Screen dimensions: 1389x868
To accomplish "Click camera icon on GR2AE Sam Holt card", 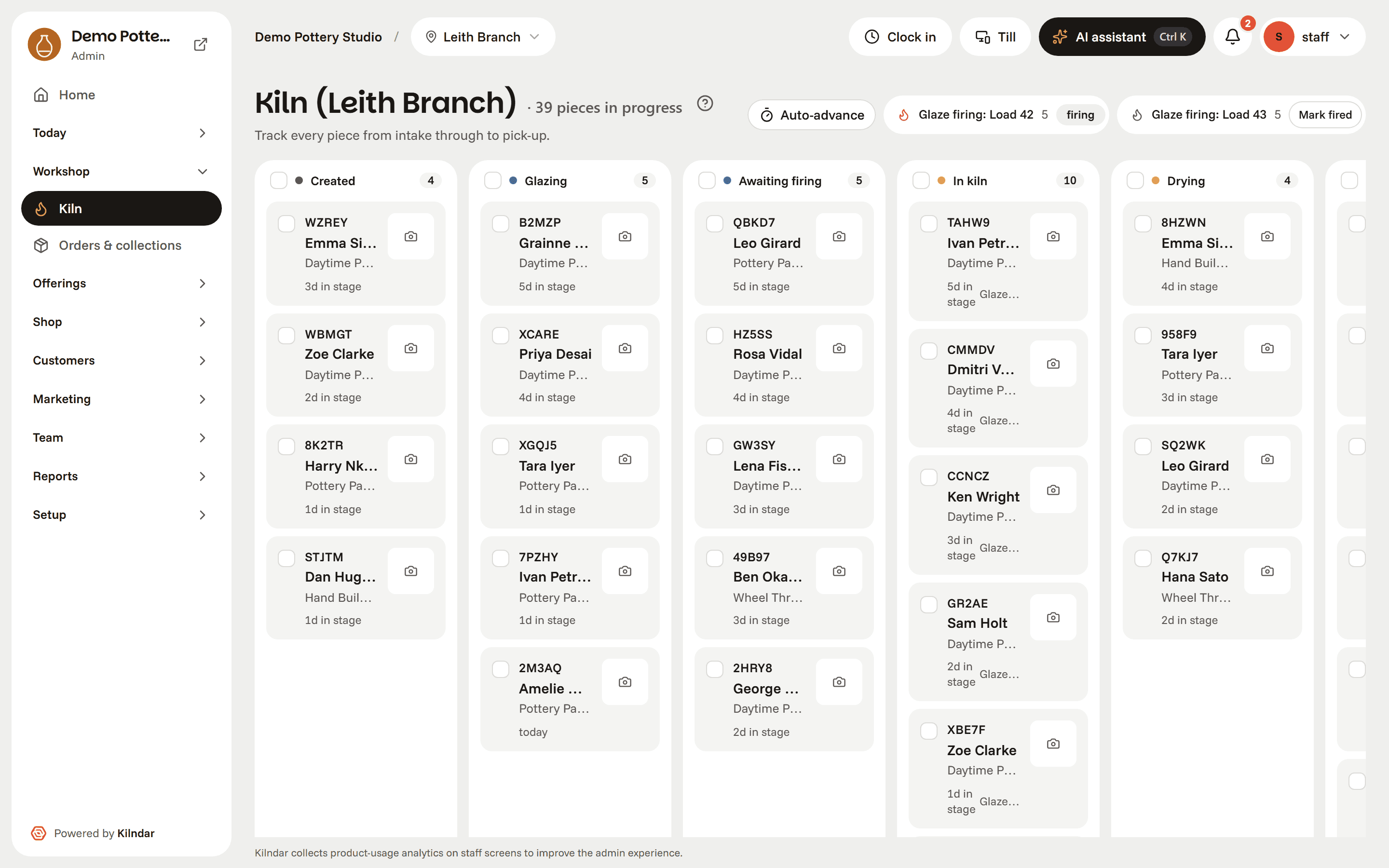I will [x=1053, y=618].
